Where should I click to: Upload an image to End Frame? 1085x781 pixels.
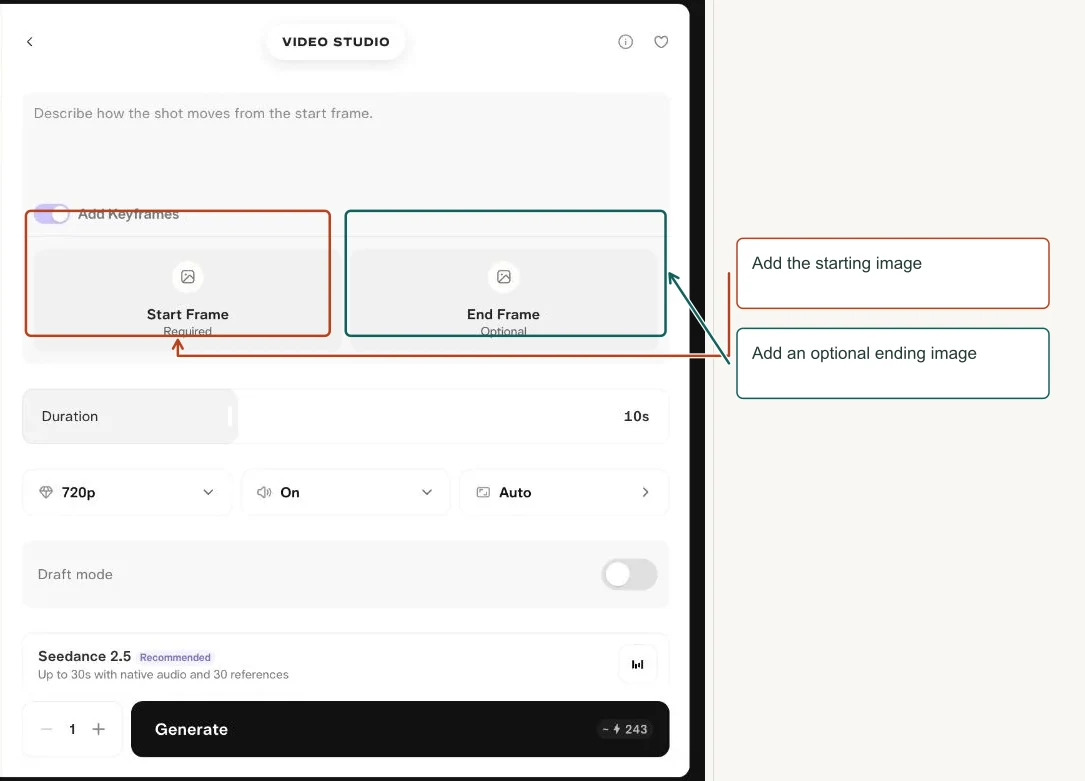504,298
